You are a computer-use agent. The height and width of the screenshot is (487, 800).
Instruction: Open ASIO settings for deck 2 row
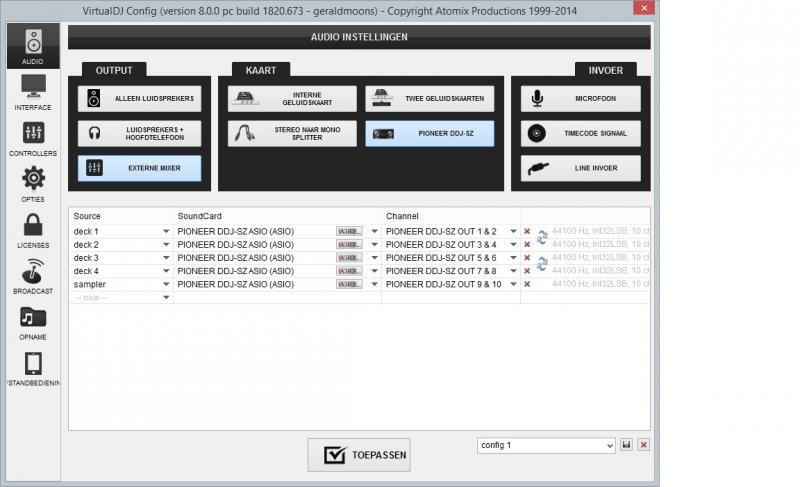click(349, 245)
